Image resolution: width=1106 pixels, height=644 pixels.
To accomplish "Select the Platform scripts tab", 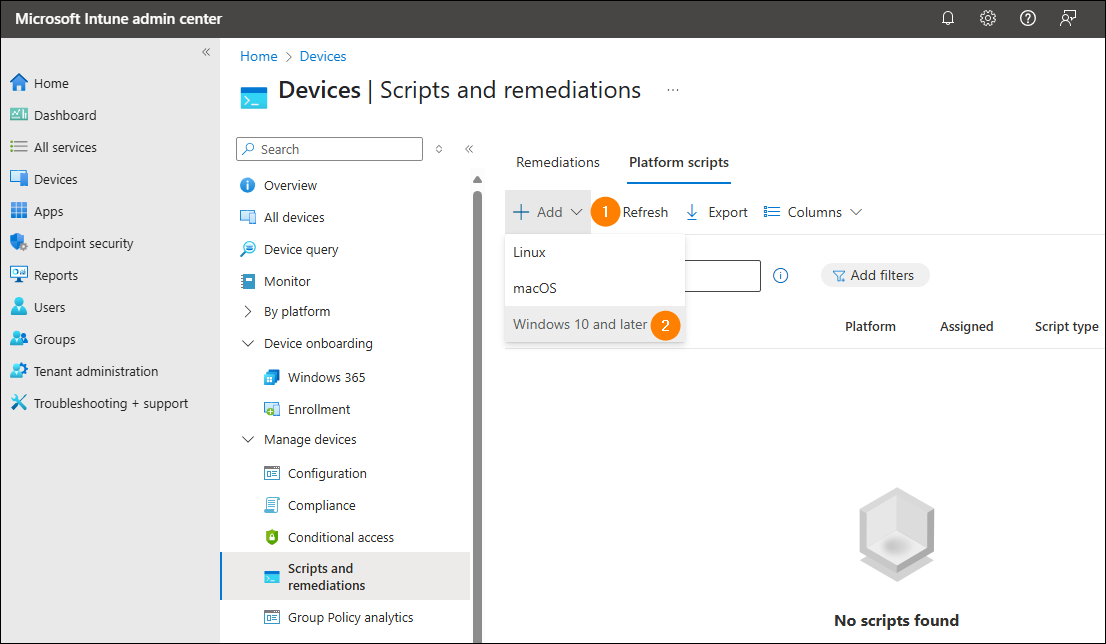I will [679, 162].
